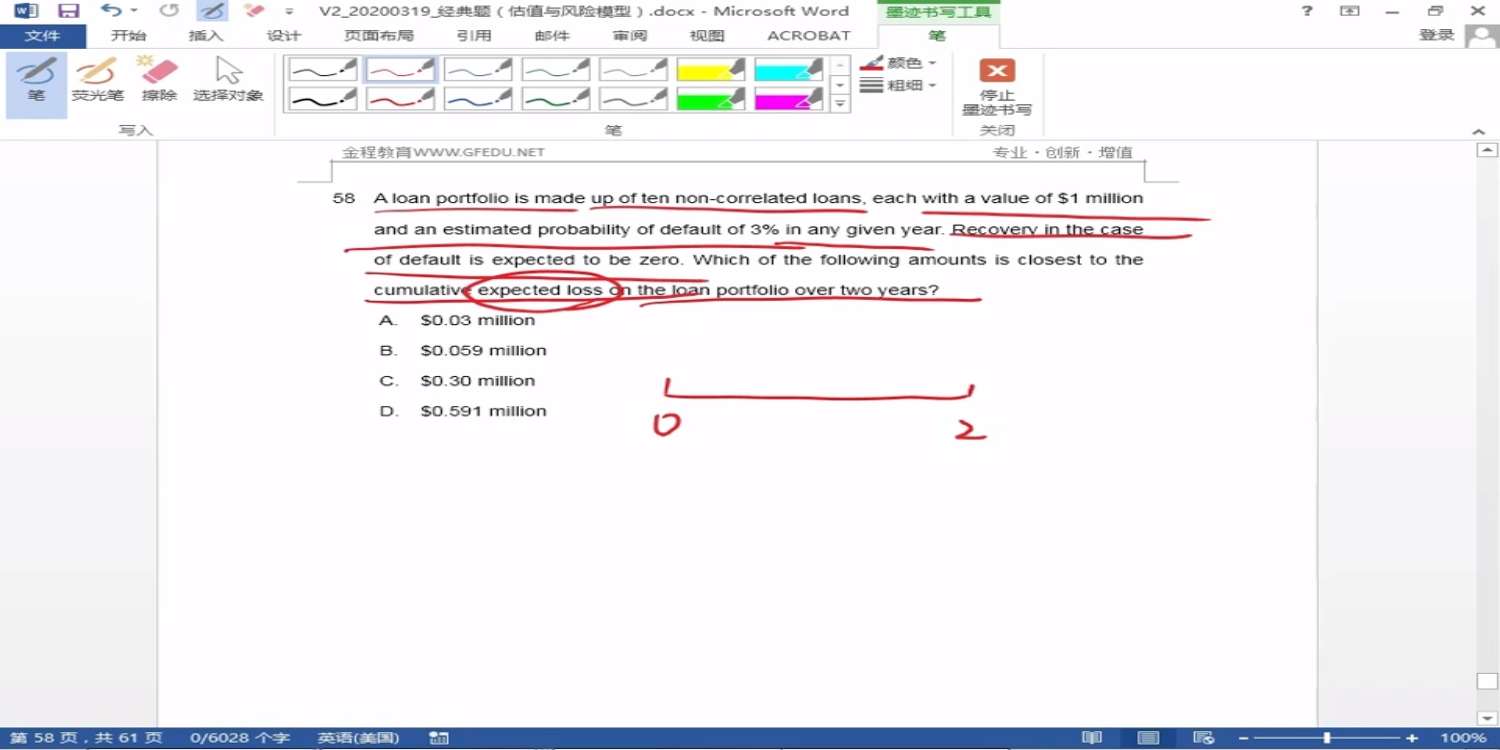Switch to the Home (开始) tab
This screenshot has height=750, width=1500.
[128, 36]
